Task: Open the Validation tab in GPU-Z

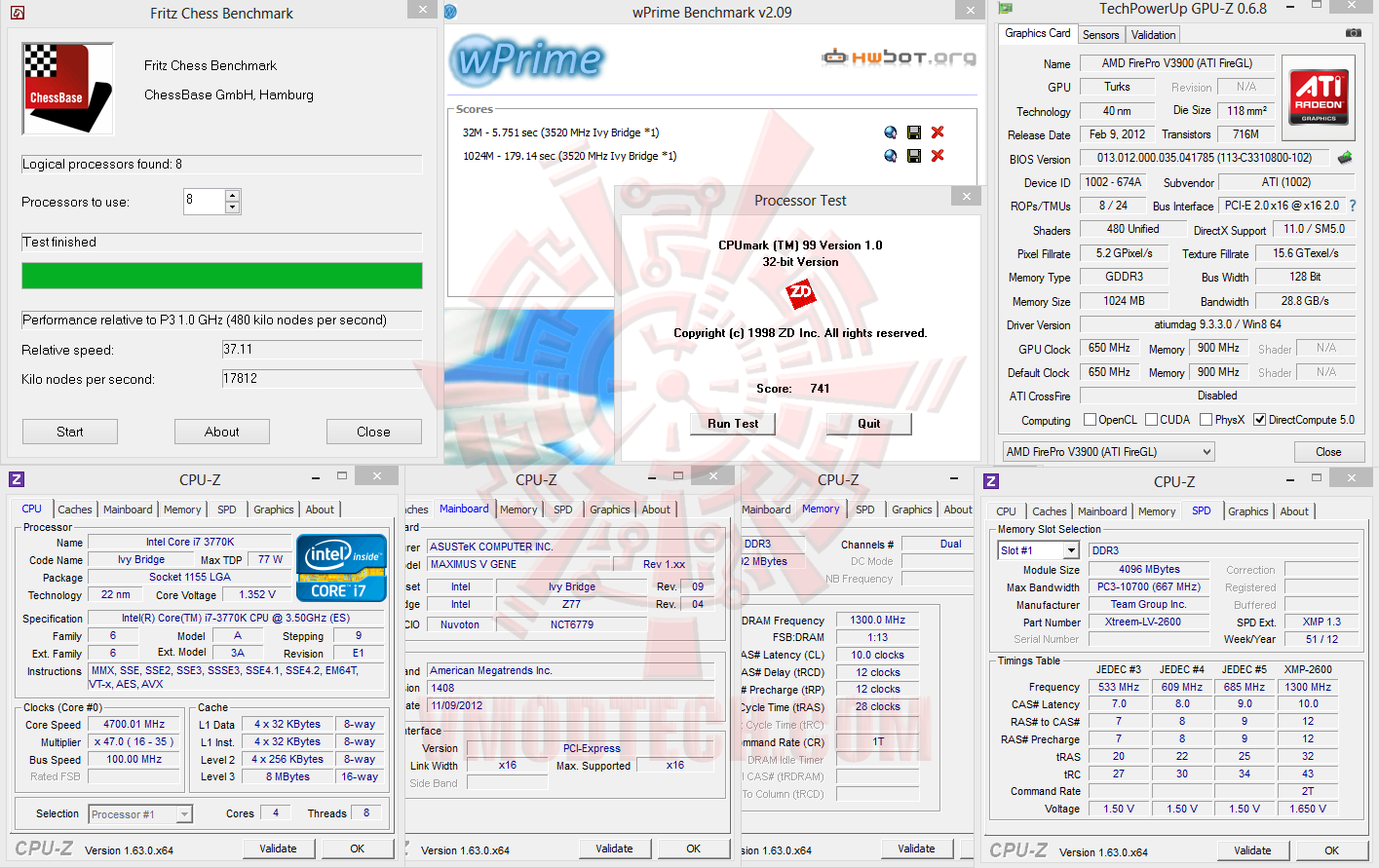Action: (1153, 35)
